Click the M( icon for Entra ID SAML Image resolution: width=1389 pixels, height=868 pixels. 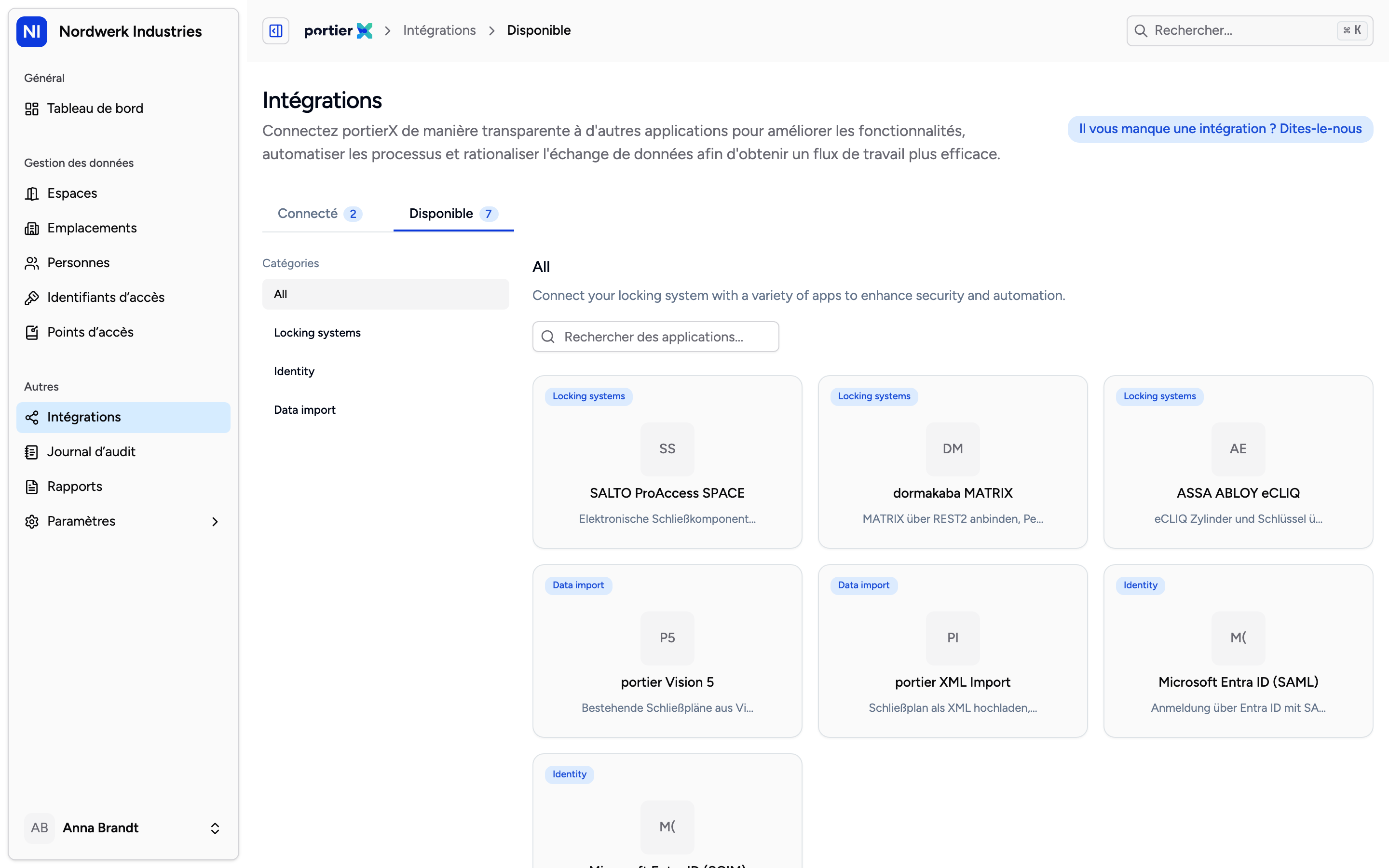point(1238,638)
